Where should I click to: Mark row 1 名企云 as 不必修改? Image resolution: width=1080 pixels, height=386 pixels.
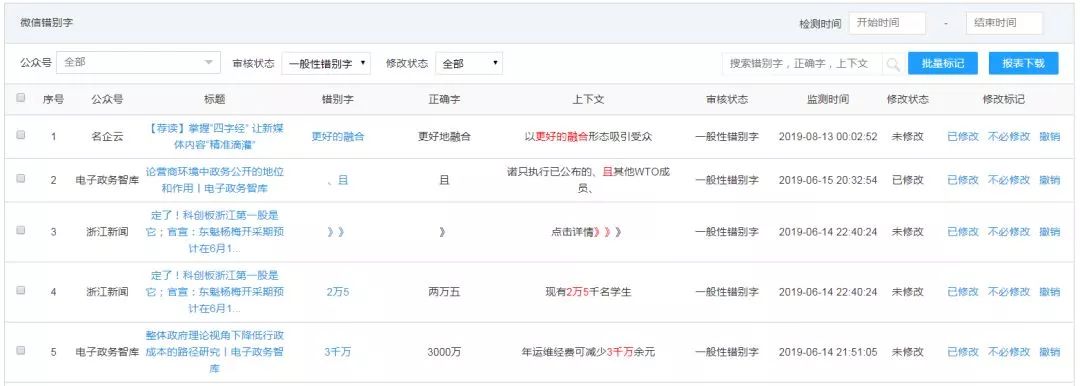[x=1009, y=136]
